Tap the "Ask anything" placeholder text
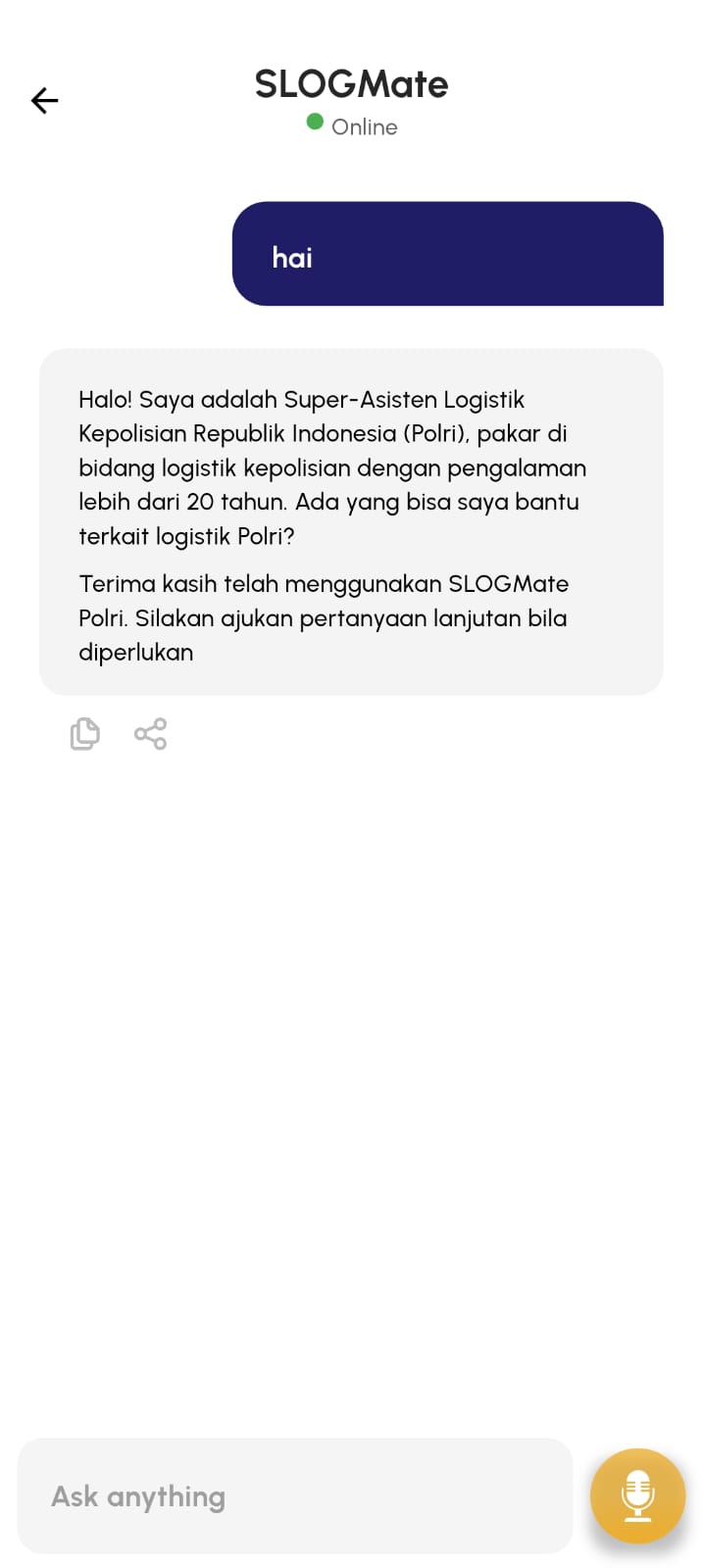Viewport: 703px width, 1568px height. point(138,1497)
